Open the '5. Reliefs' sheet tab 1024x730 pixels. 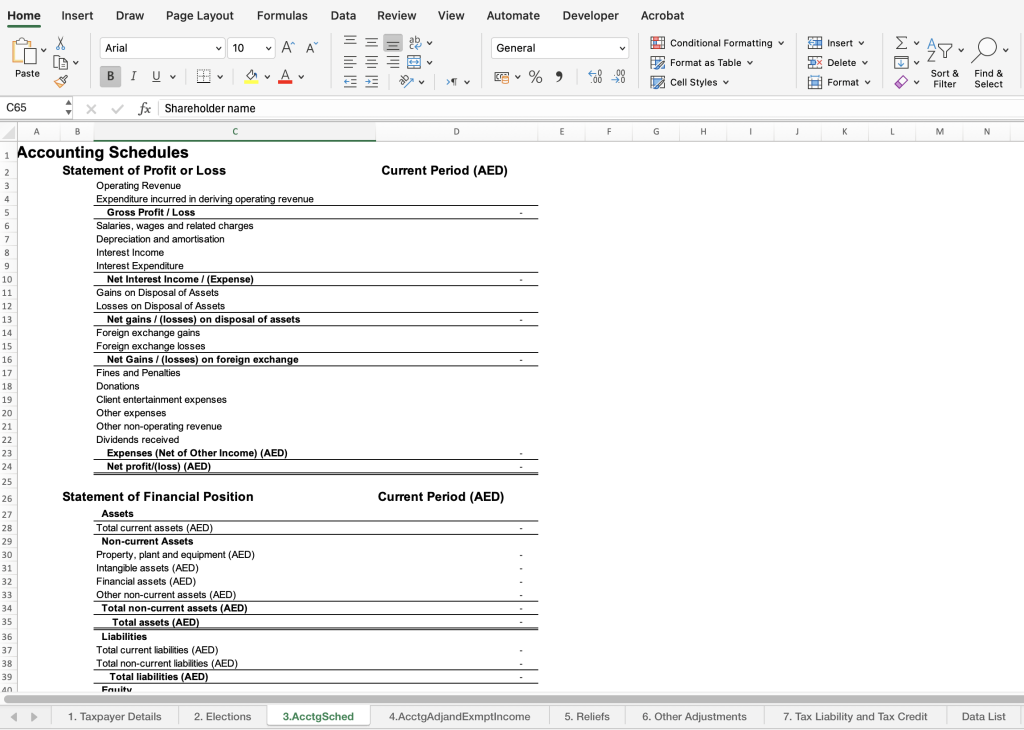[x=586, y=716]
